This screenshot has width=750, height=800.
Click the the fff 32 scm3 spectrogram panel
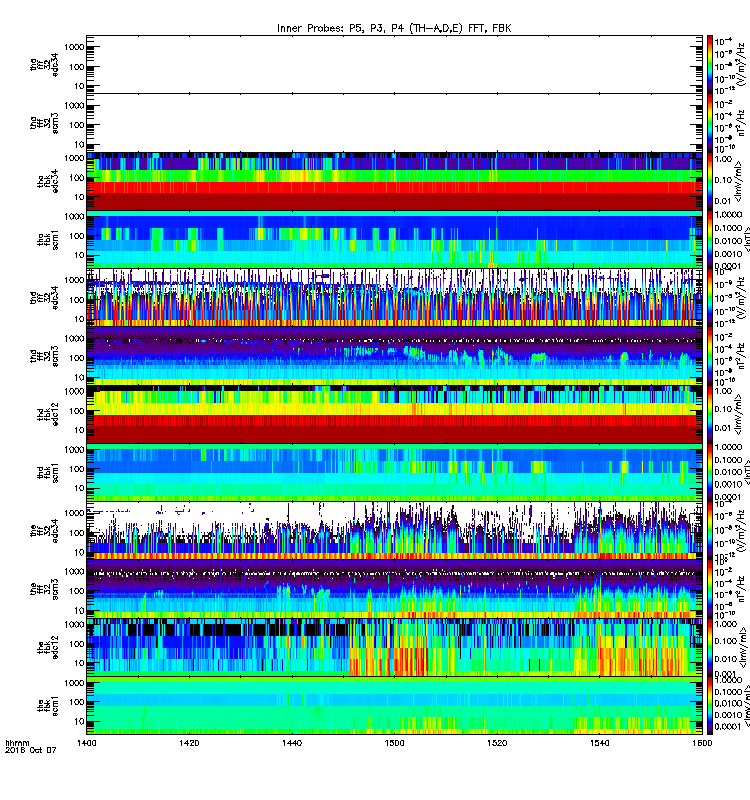(x=394, y=589)
